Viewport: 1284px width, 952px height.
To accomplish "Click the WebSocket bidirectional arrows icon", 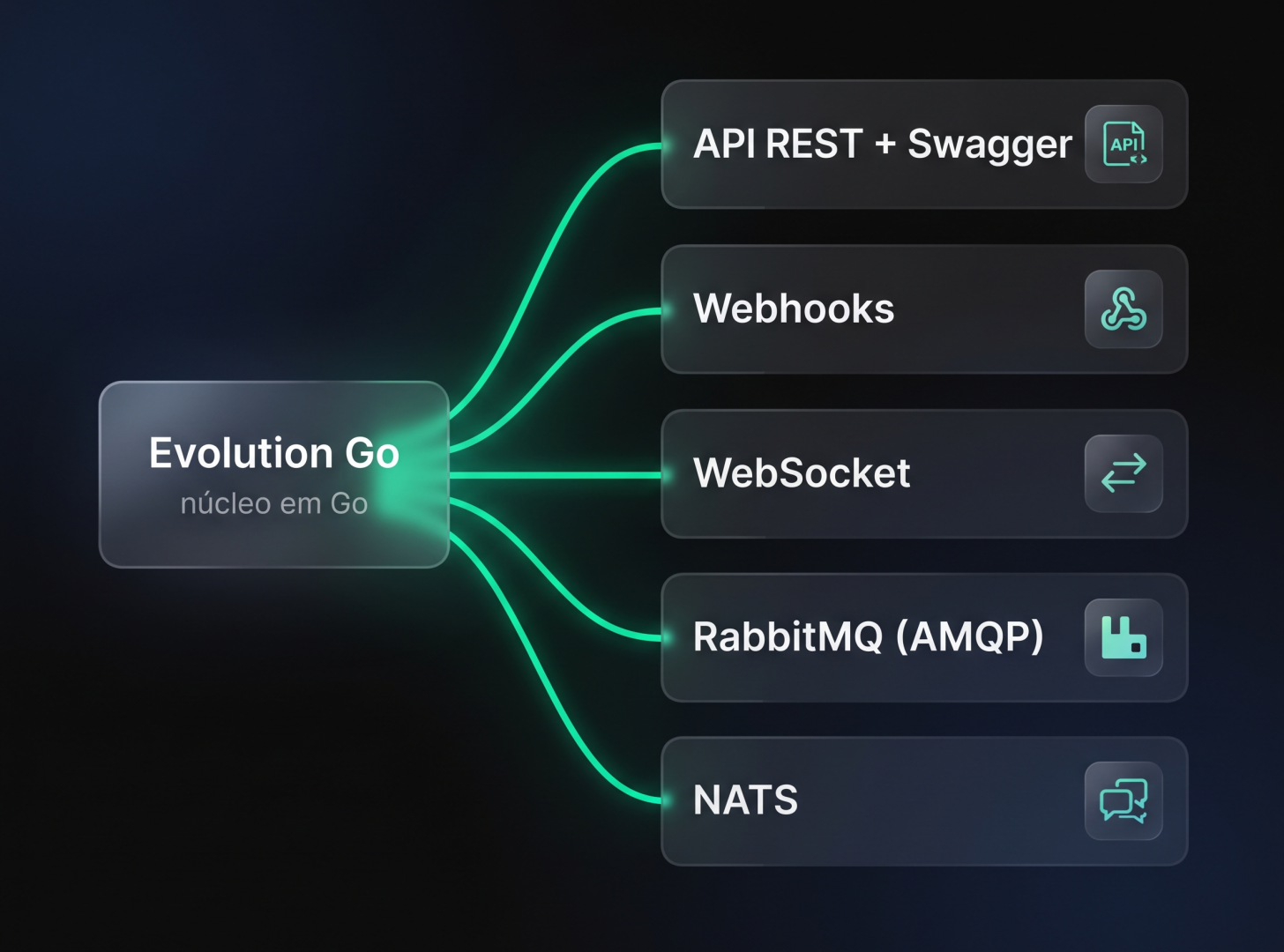I will pyautogui.click(x=1123, y=473).
